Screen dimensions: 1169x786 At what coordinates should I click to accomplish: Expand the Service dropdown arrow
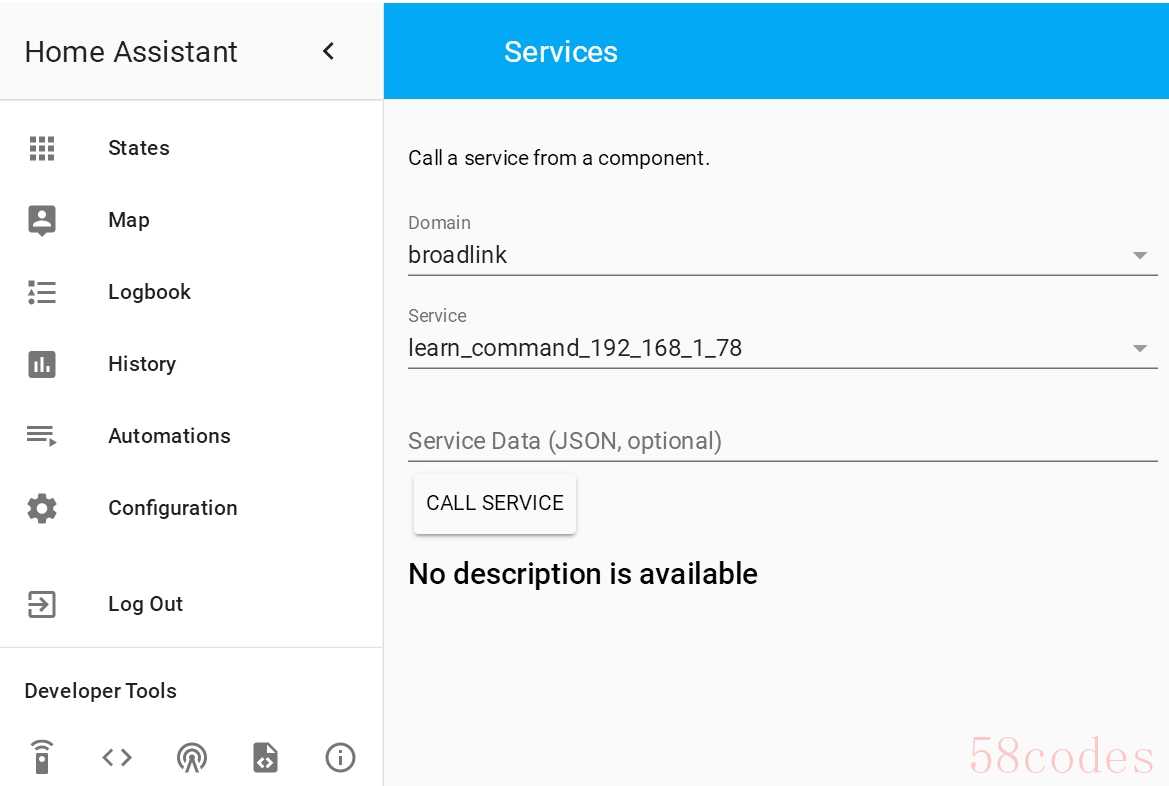point(1139,349)
